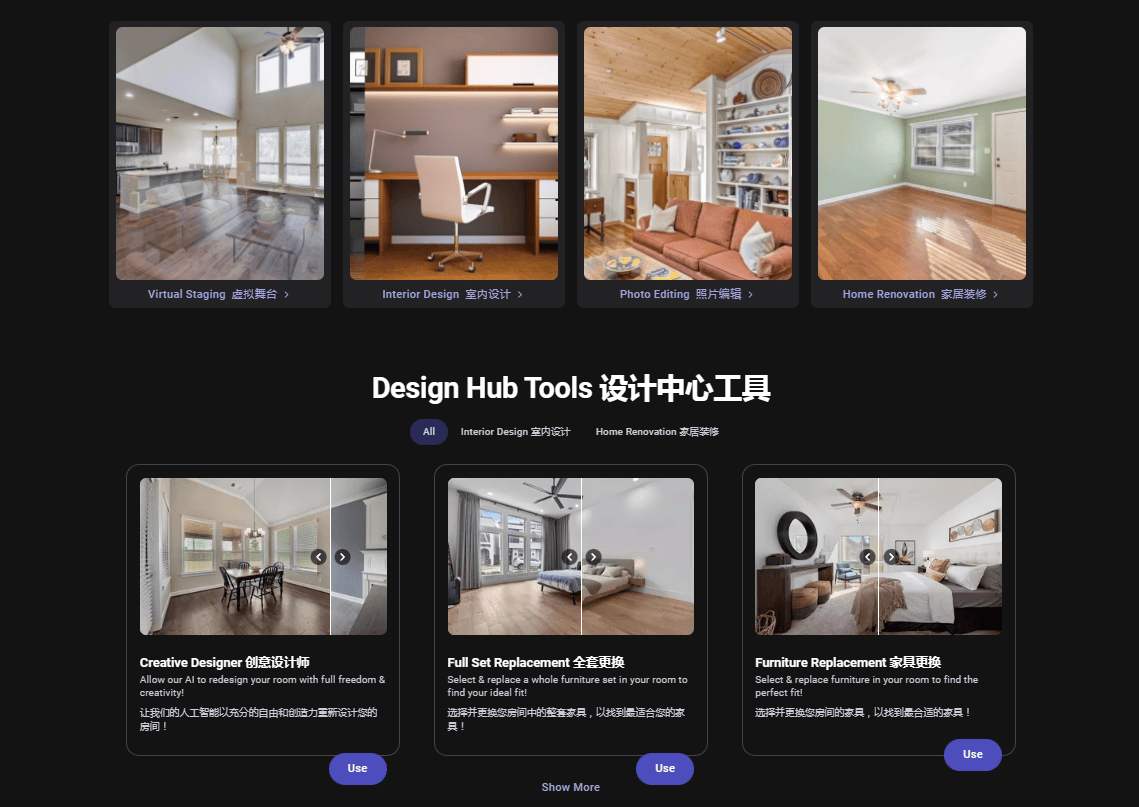This screenshot has height=807, width=1139.
Task: Click Use under Full Set Replacement 全套更换
Action: [x=664, y=769]
